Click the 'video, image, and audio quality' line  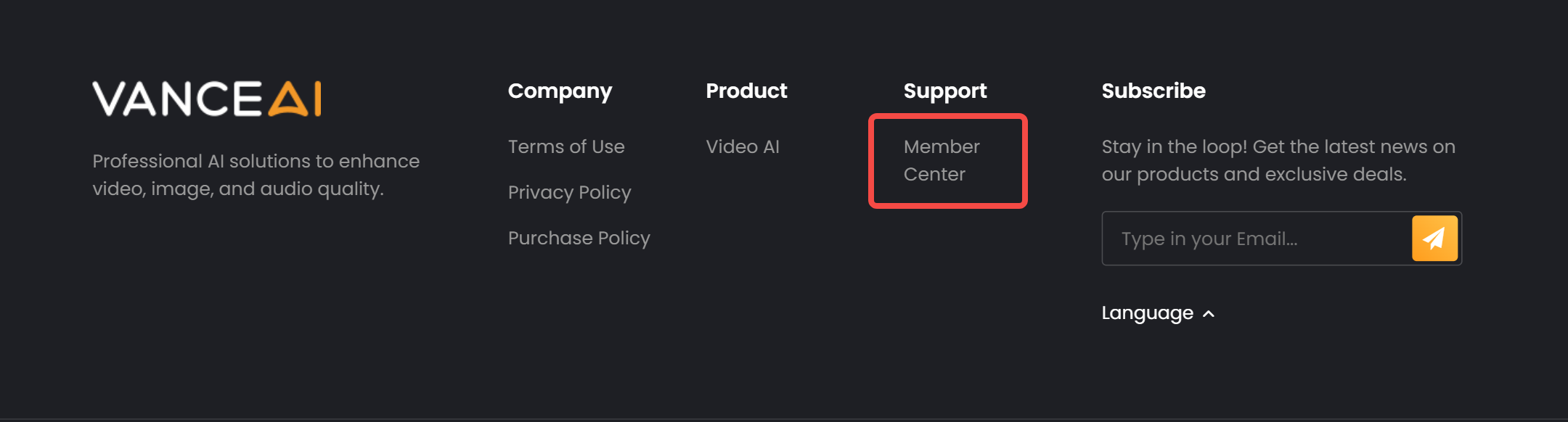coord(237,189)
